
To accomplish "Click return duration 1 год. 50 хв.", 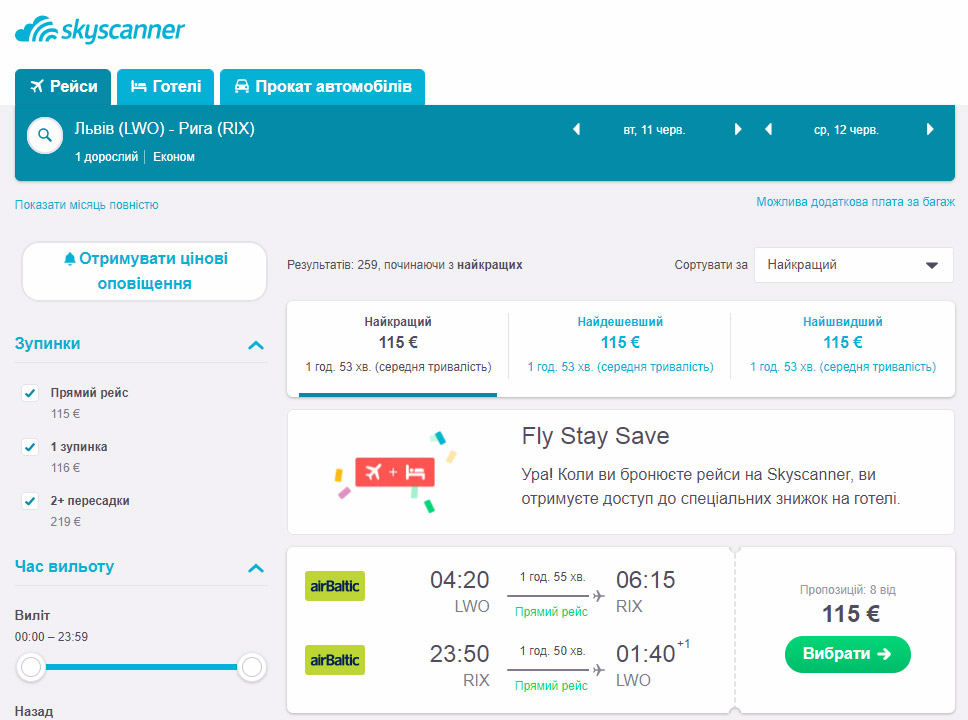I will click(553, 651).
